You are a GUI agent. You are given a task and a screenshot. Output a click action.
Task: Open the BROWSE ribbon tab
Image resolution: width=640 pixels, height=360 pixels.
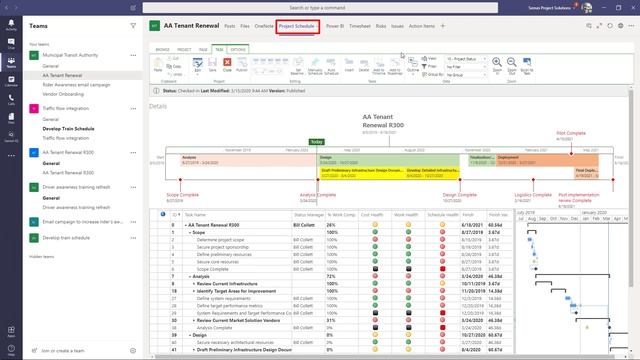pos(162,49)
